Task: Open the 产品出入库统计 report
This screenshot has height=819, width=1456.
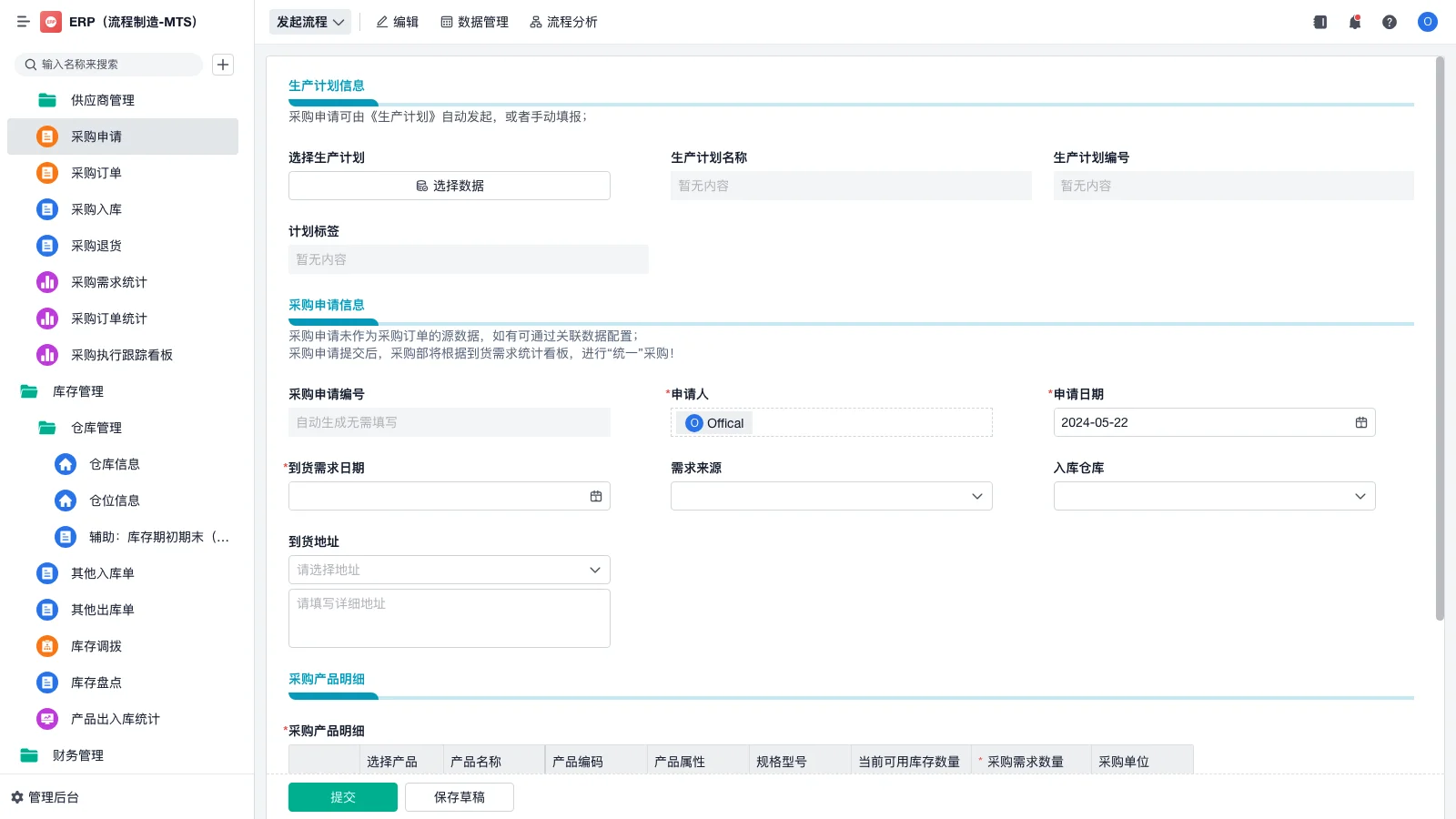Action: pyautogui.click(x=115, y=718)
